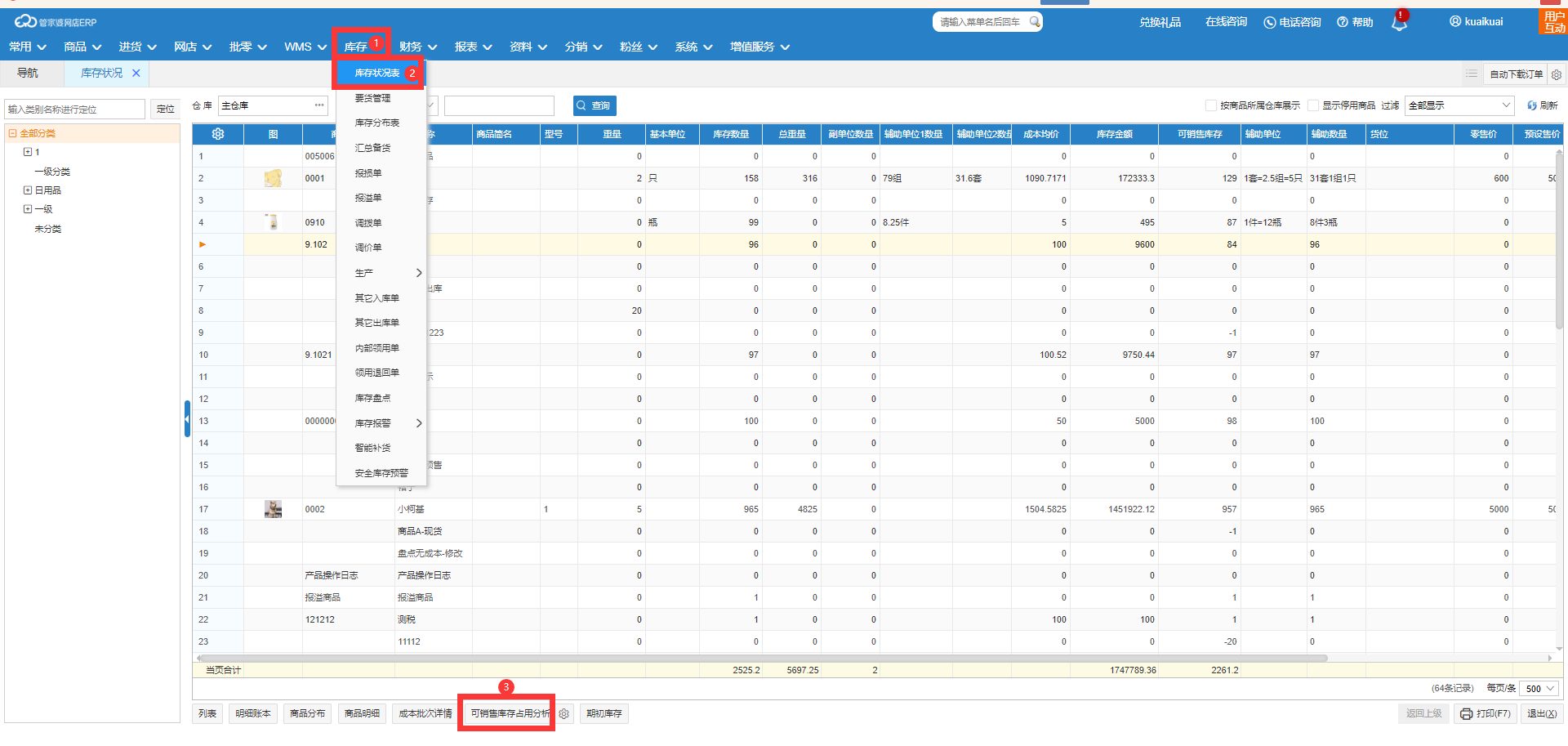Click gear icon next to 可销售库存占用分析
The width and height of the screenshot is (1568, 746).
564,713
